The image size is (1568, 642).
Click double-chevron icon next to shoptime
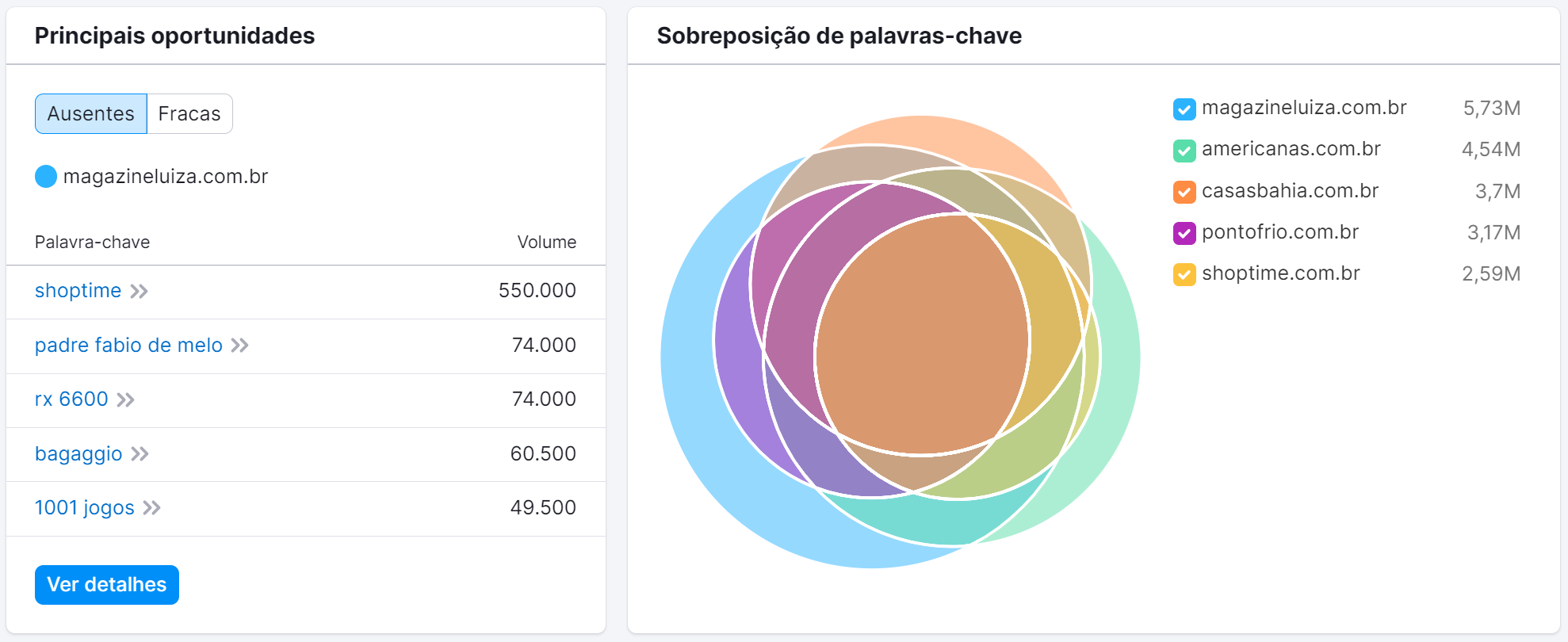coord(139,292)
